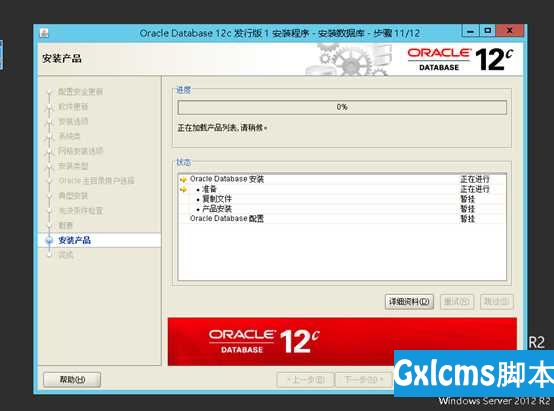Select the 概要 step in sidebar

(x=66, y=225)
